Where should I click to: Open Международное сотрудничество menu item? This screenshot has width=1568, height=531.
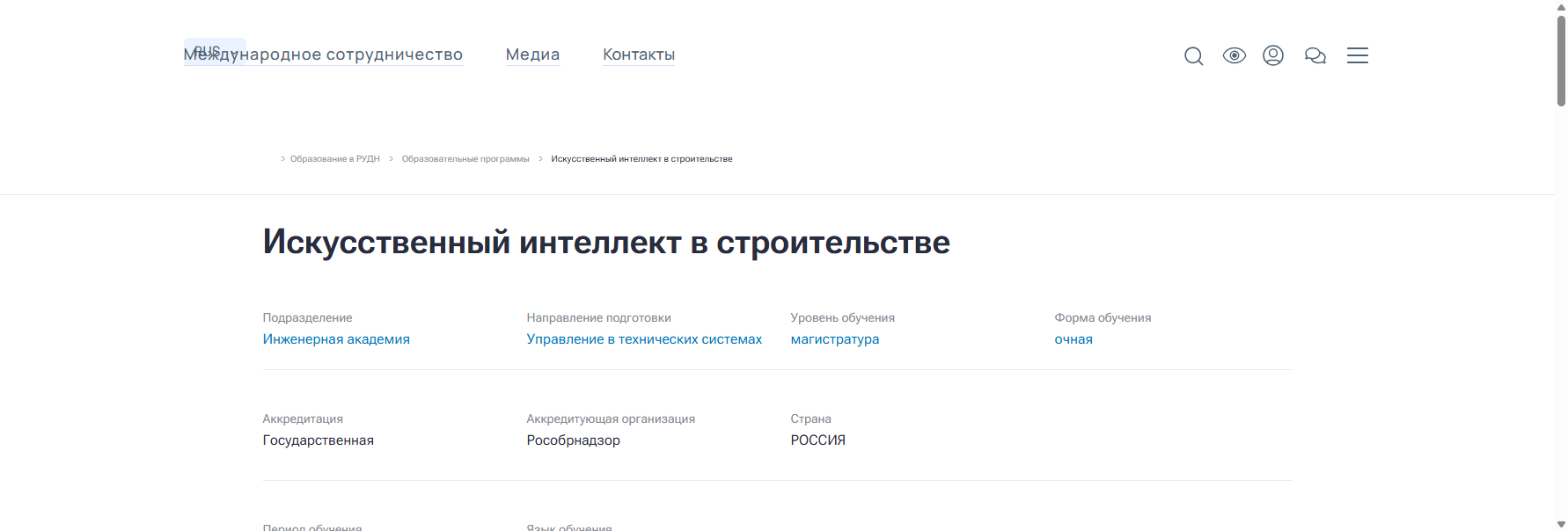[x=323, y=55]
